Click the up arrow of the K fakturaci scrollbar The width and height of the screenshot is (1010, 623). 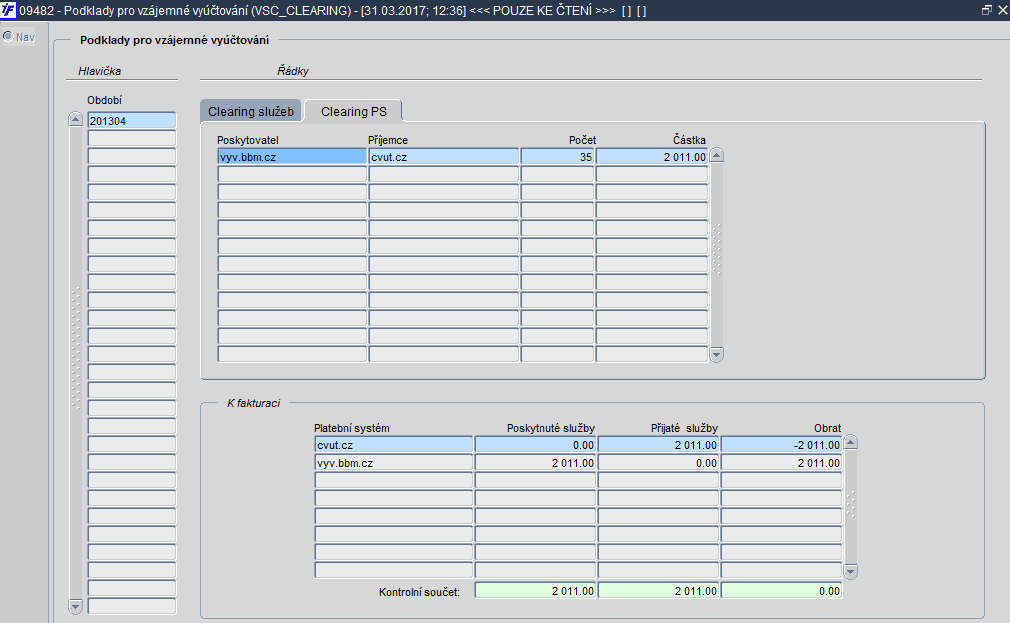(x=850, y=443)
